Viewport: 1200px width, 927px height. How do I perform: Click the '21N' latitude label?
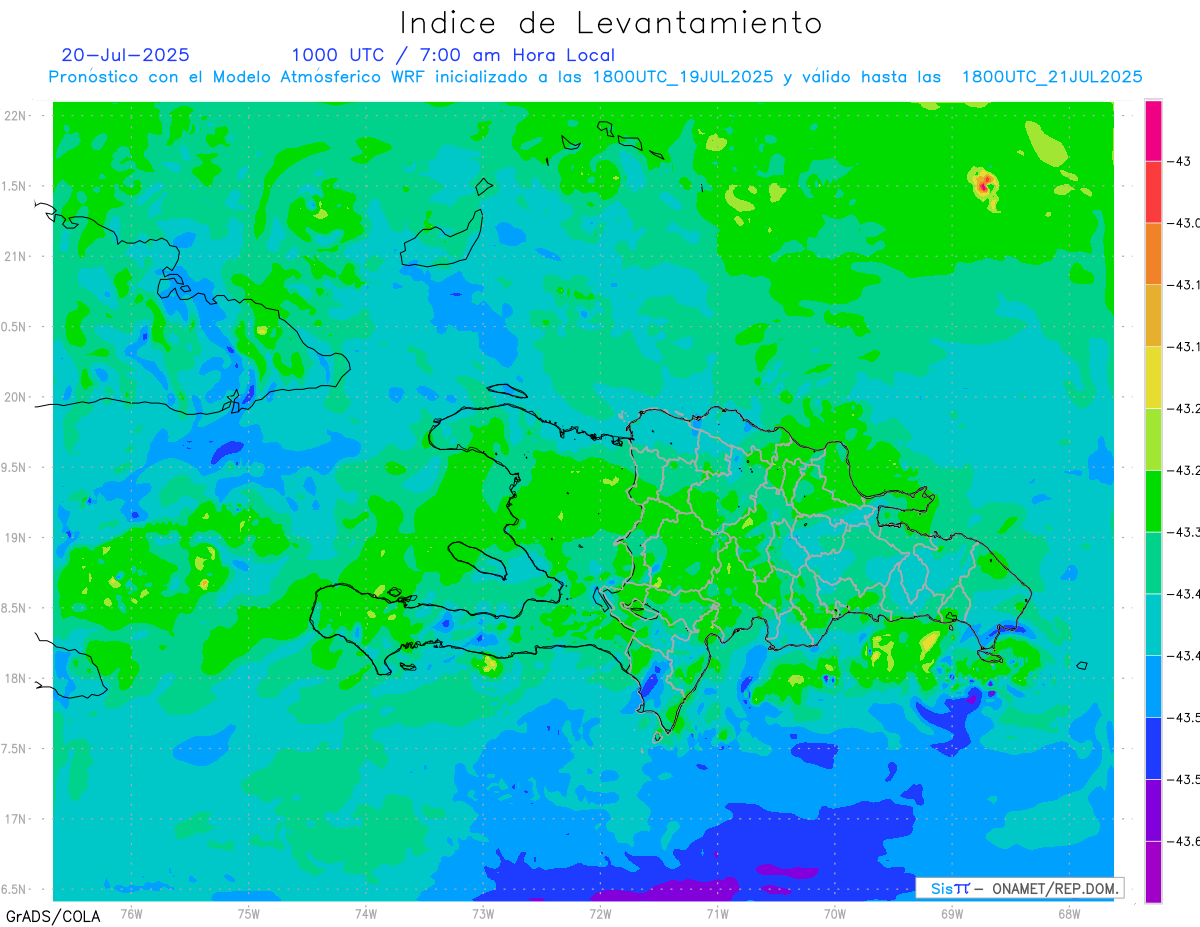[x=16, y=256]
